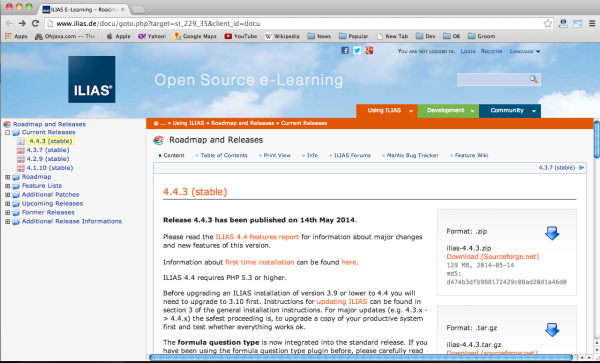Click the tar.gz download arrow icon
The image size is (600, 363).
[x=552, y=329]
